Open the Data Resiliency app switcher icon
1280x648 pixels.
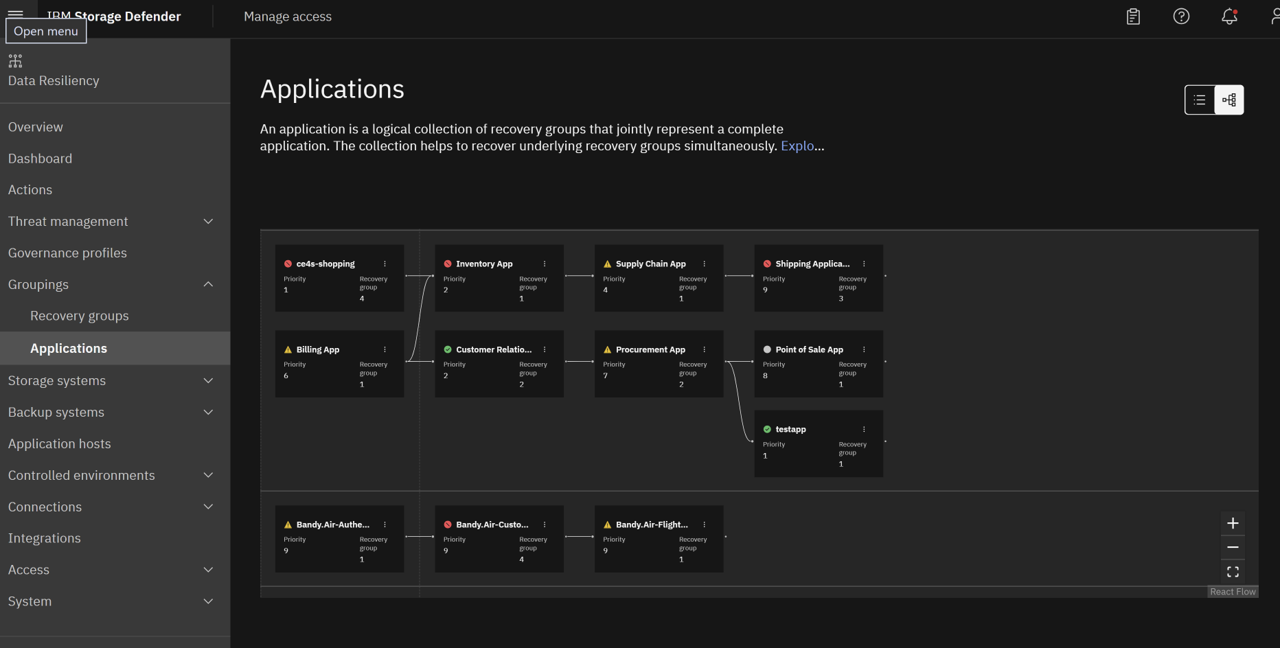15,61
